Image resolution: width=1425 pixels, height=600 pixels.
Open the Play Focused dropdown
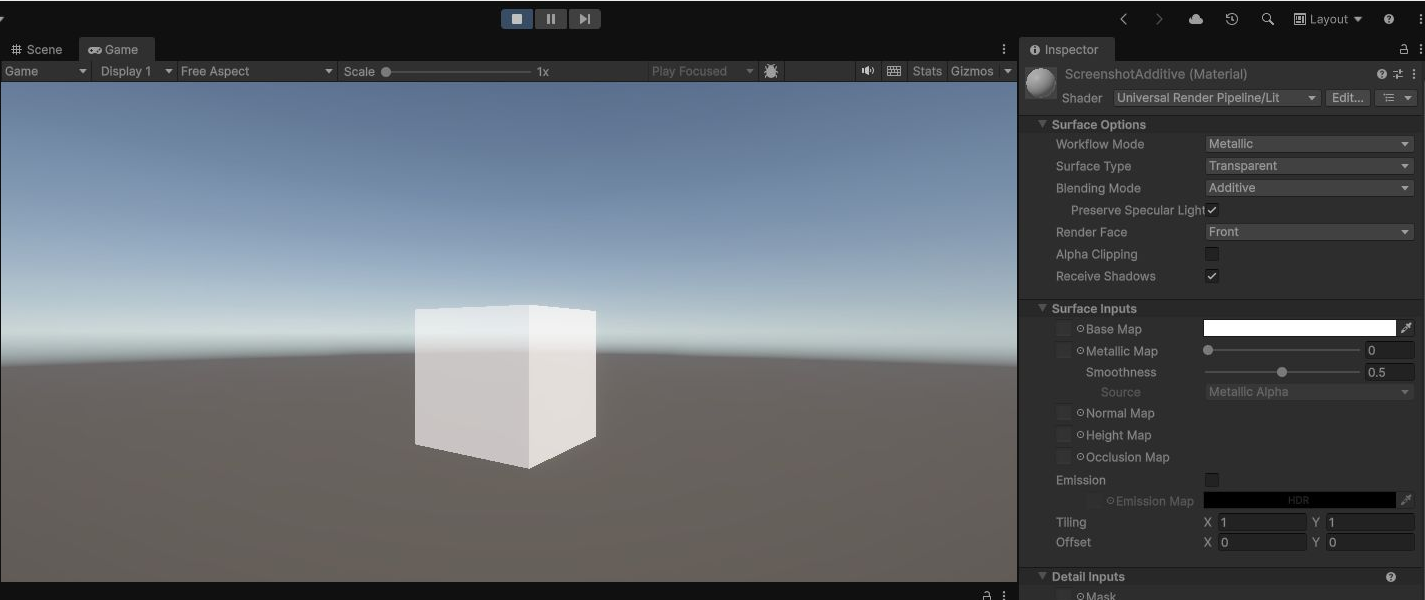click(x=702, y=71)
